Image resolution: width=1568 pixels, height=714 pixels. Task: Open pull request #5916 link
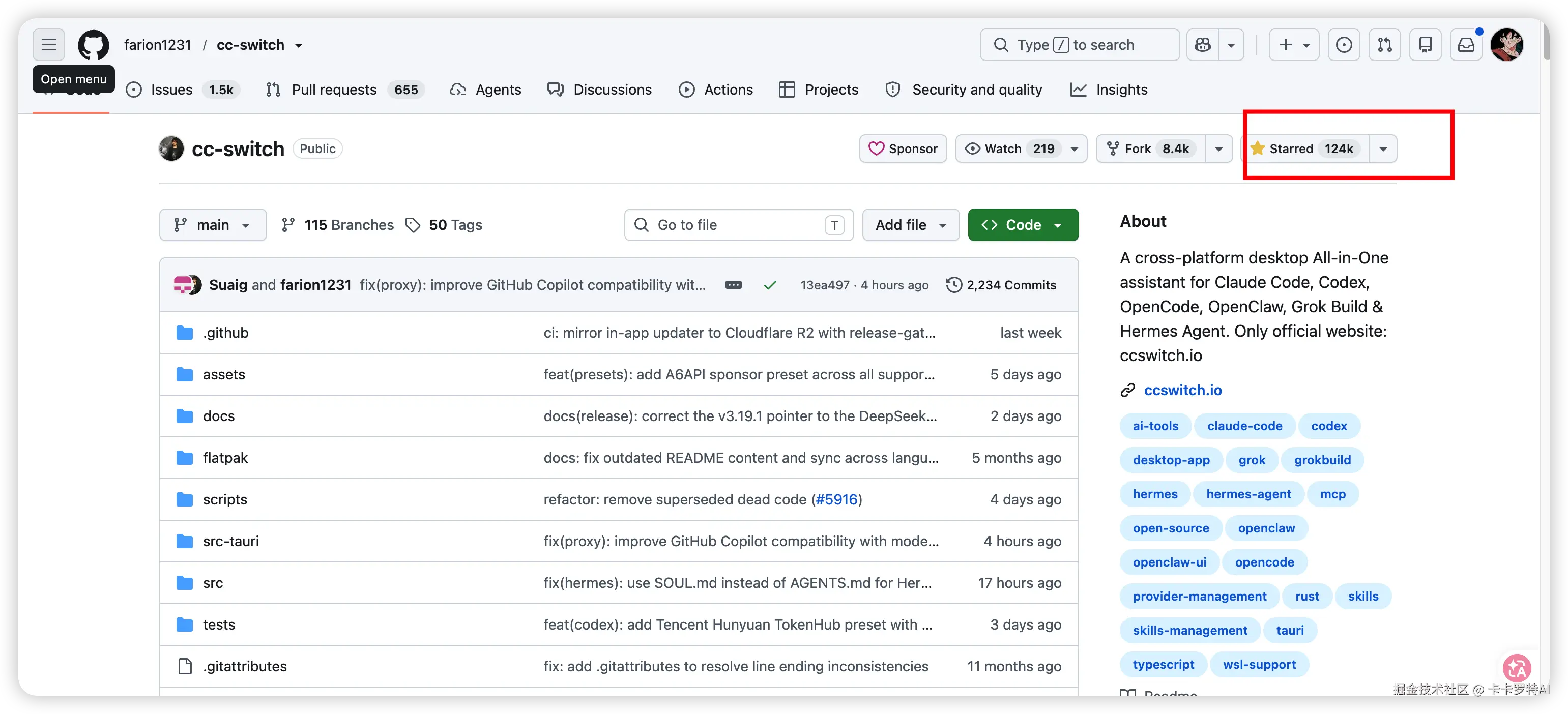[837, 499]
